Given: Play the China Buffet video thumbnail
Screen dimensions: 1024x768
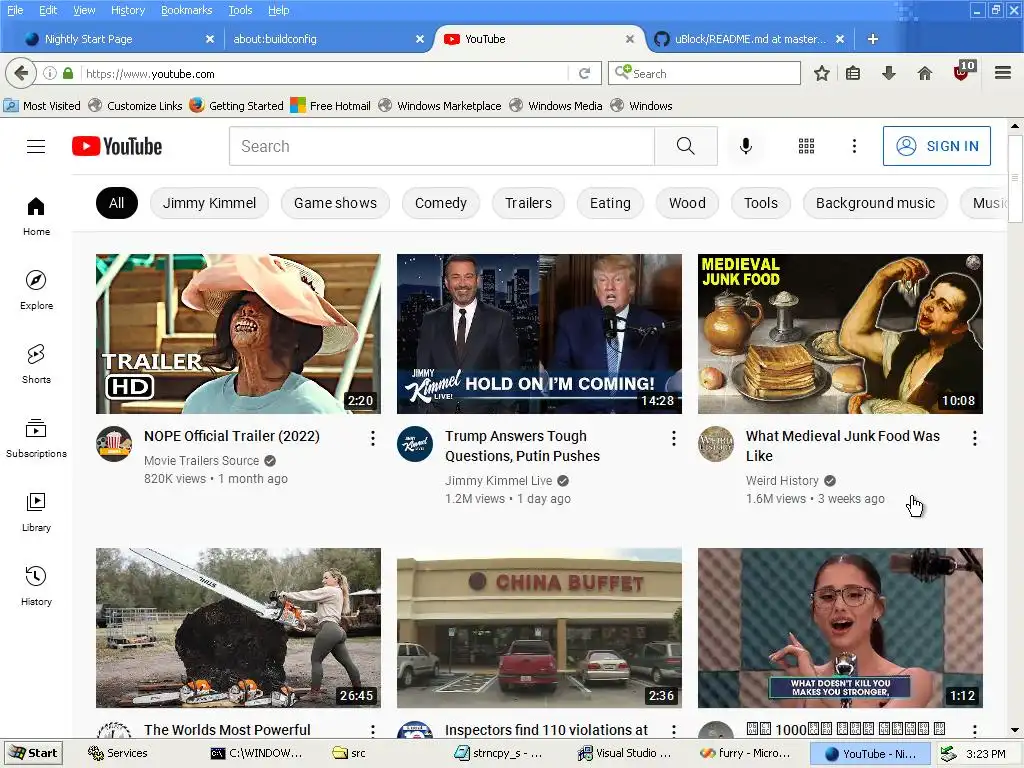Looking at the screenshot, I should 539,628.
